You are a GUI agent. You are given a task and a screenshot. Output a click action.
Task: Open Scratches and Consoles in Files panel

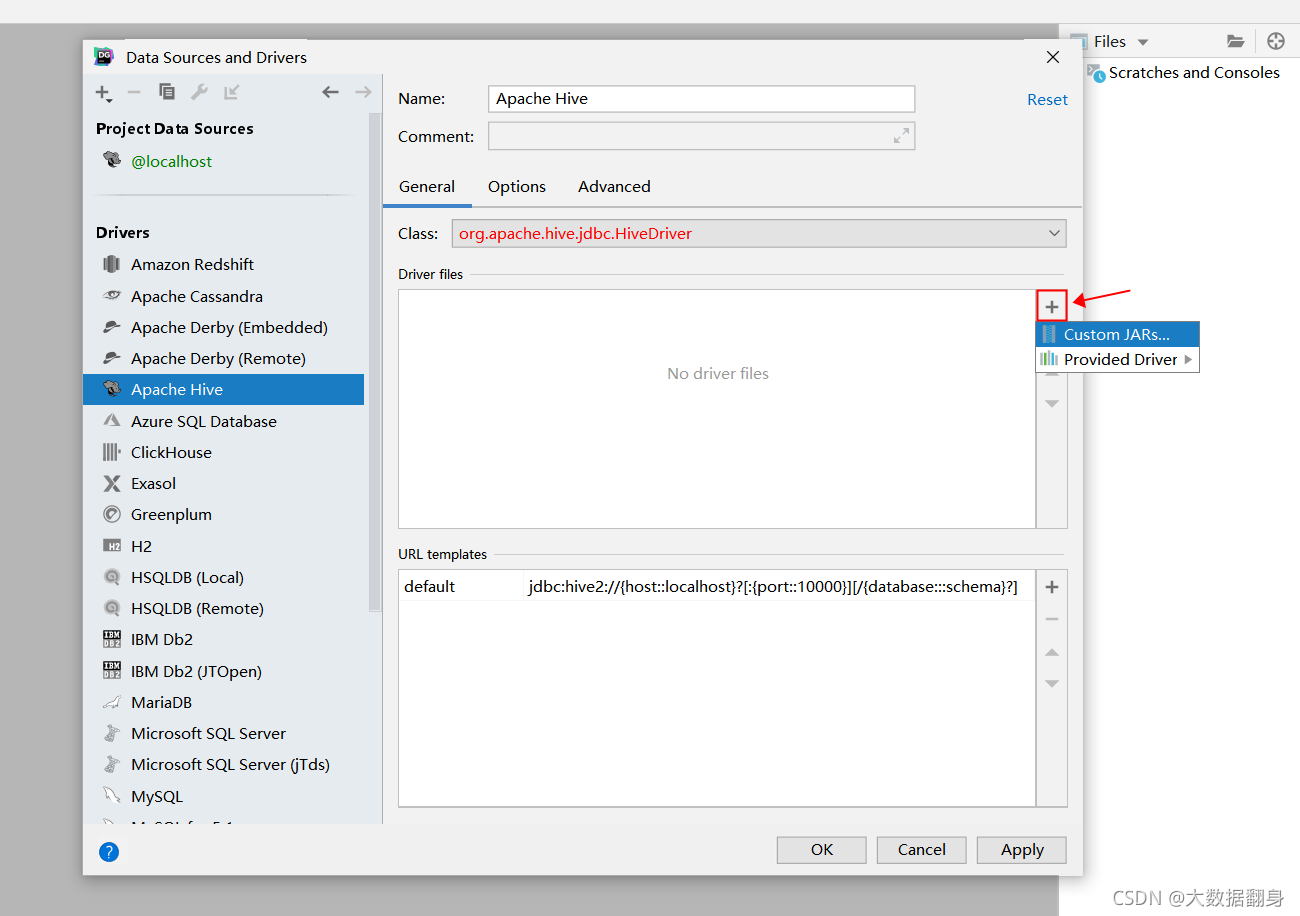1194,73
